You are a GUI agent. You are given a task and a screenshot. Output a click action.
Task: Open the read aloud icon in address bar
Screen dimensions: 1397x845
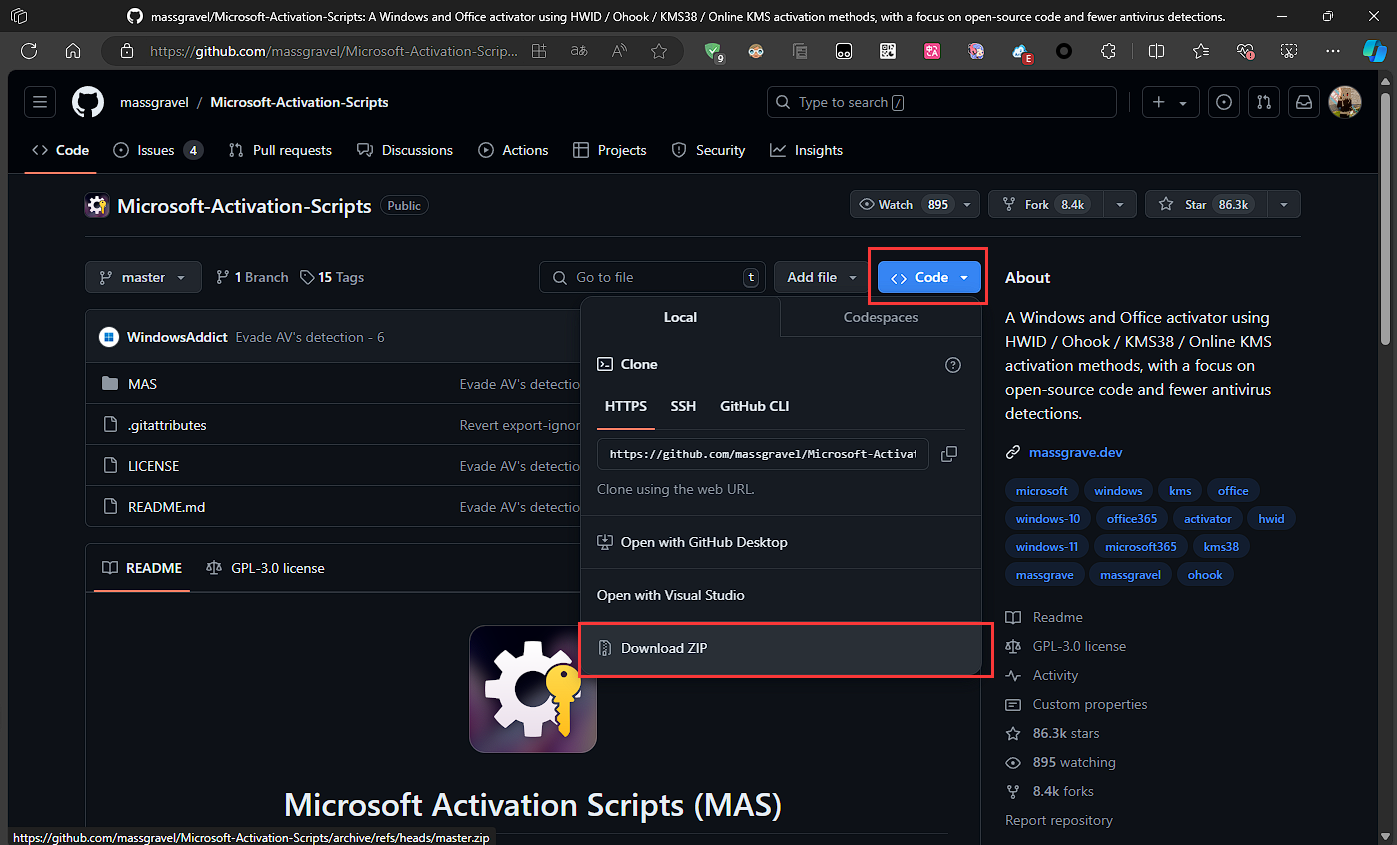click(619, 51)
